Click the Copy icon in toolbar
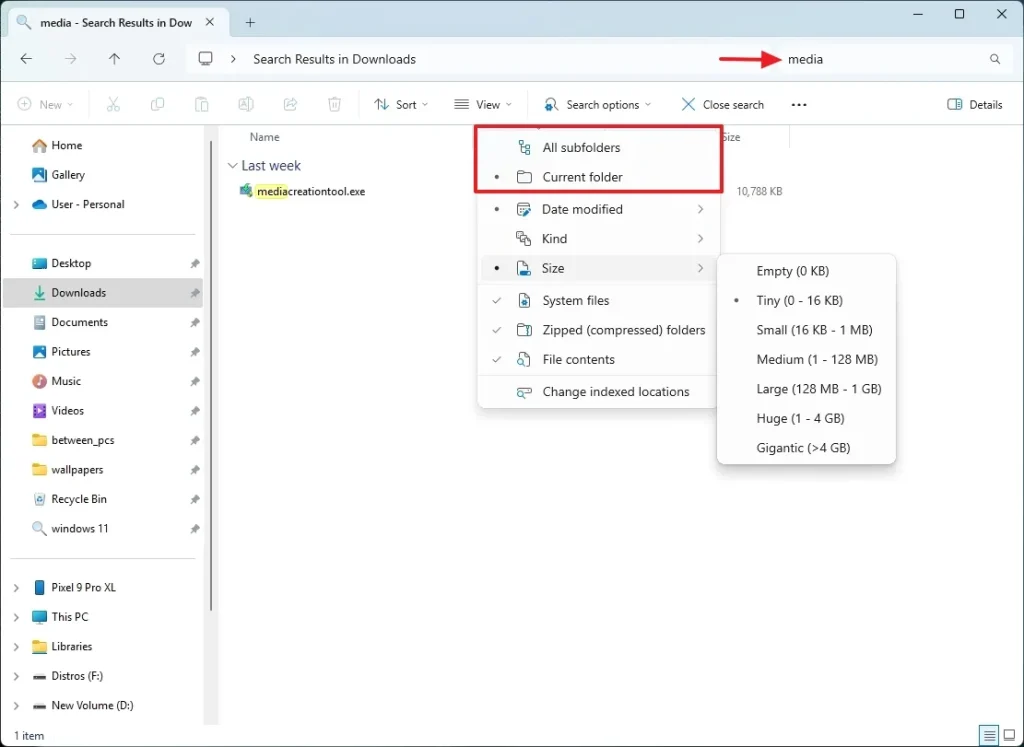Screen dimensions: 1024x747 (x=157, y=104)
